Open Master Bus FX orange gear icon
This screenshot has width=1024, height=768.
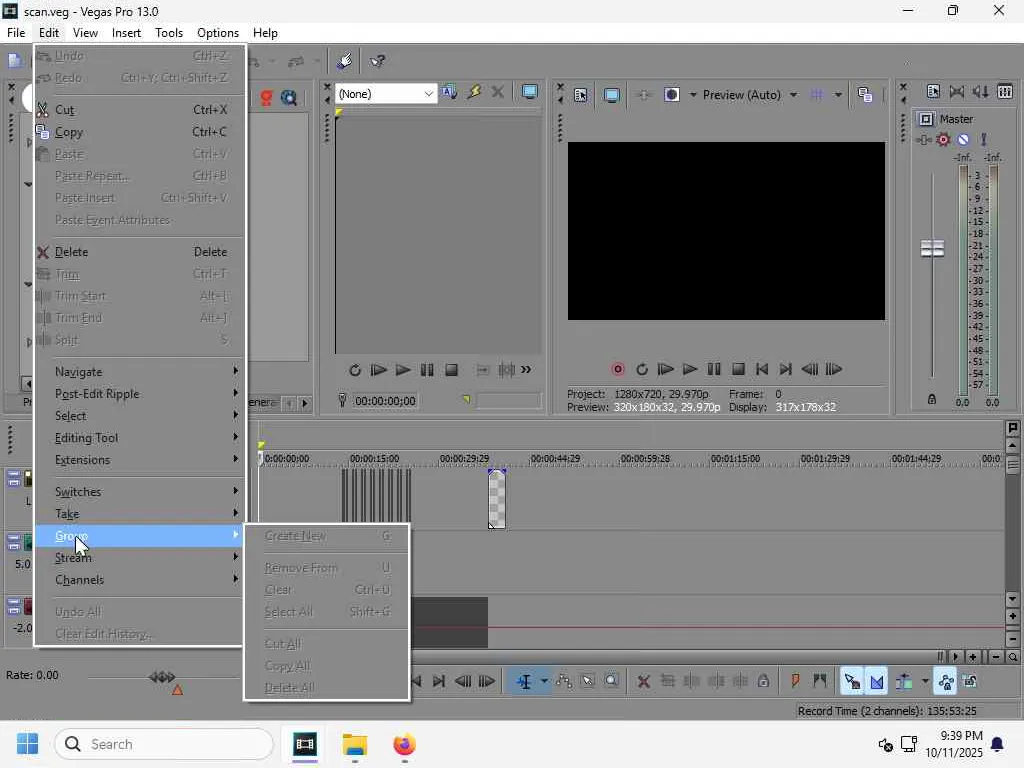(943, 139)
